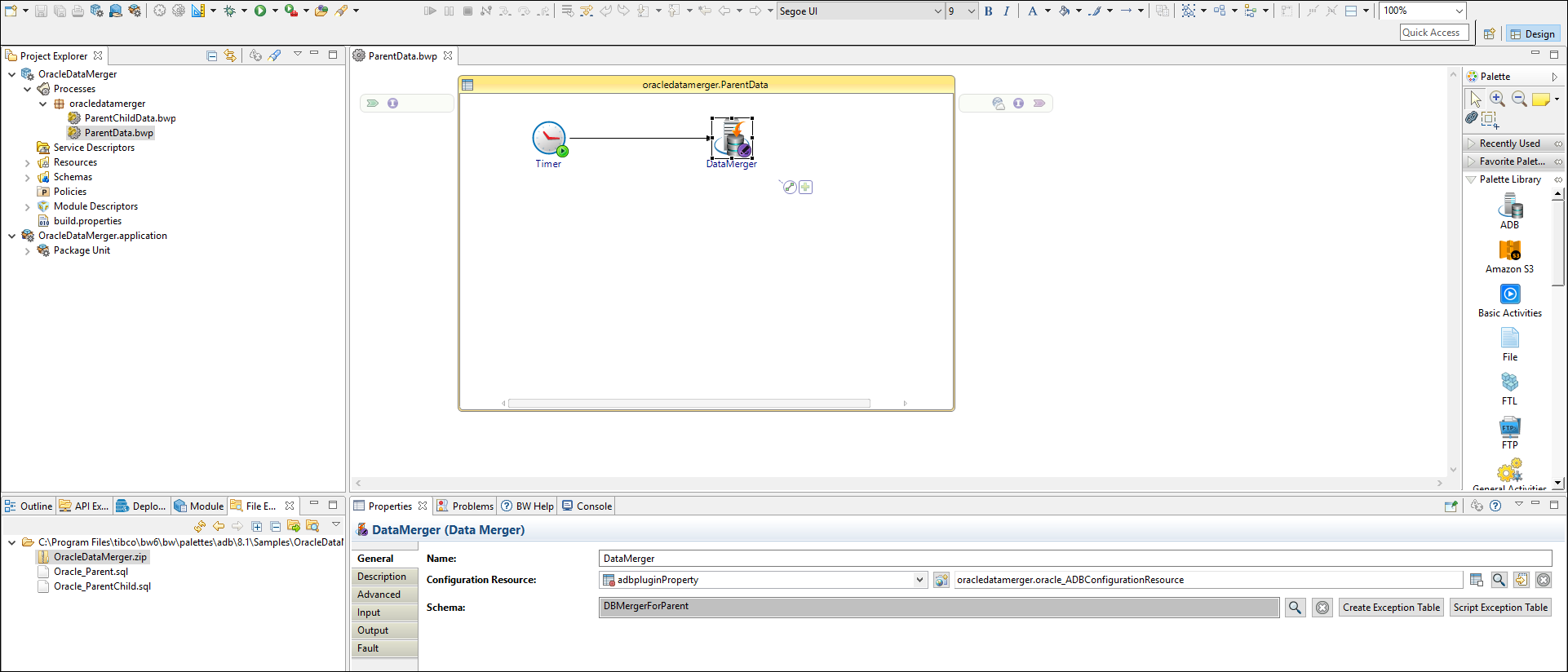Click the canvas horizontal scrollbar
The height and width of the screenshot is (672, 1568).
tap(689, 403)
